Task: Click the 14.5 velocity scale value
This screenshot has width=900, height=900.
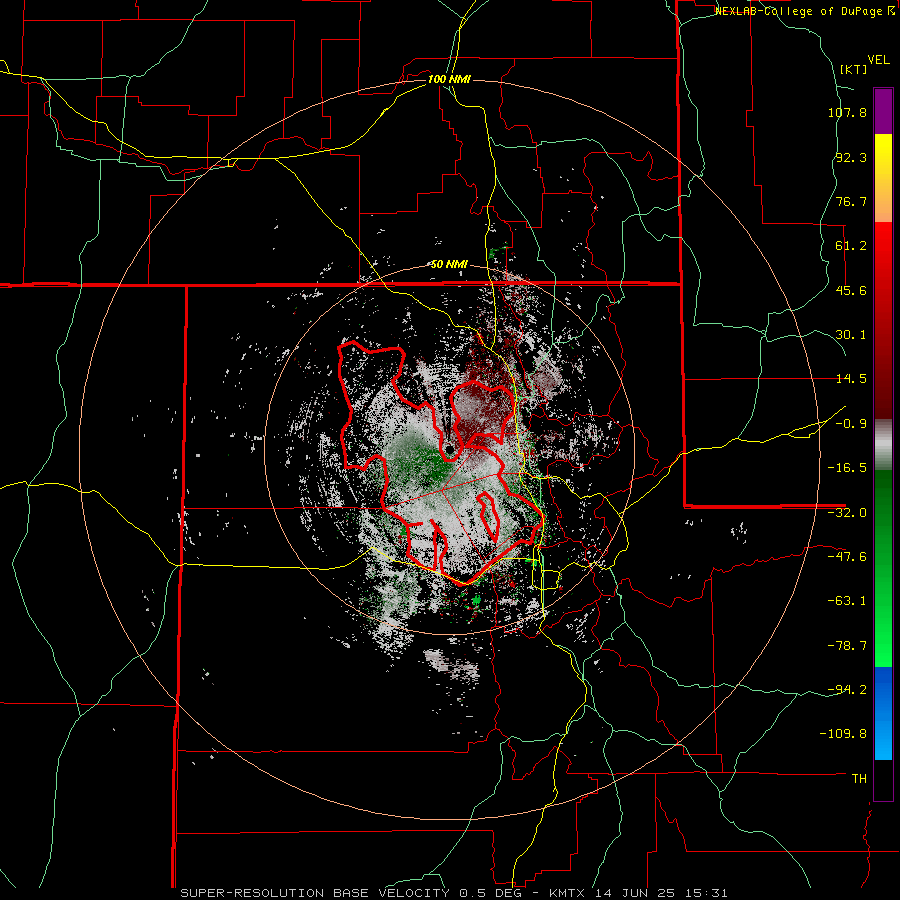Action: (x=851, y=379)
